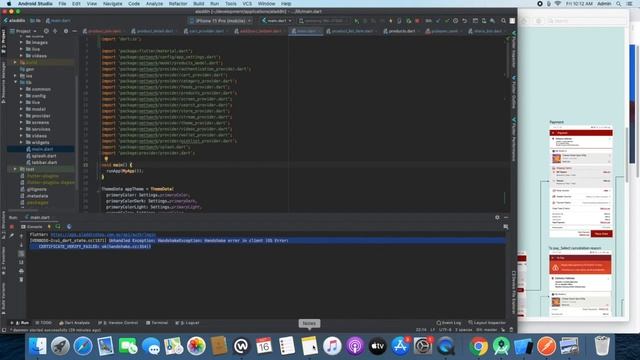Click the Flutter Hot Reload lightning icon

tap(391, 21)
